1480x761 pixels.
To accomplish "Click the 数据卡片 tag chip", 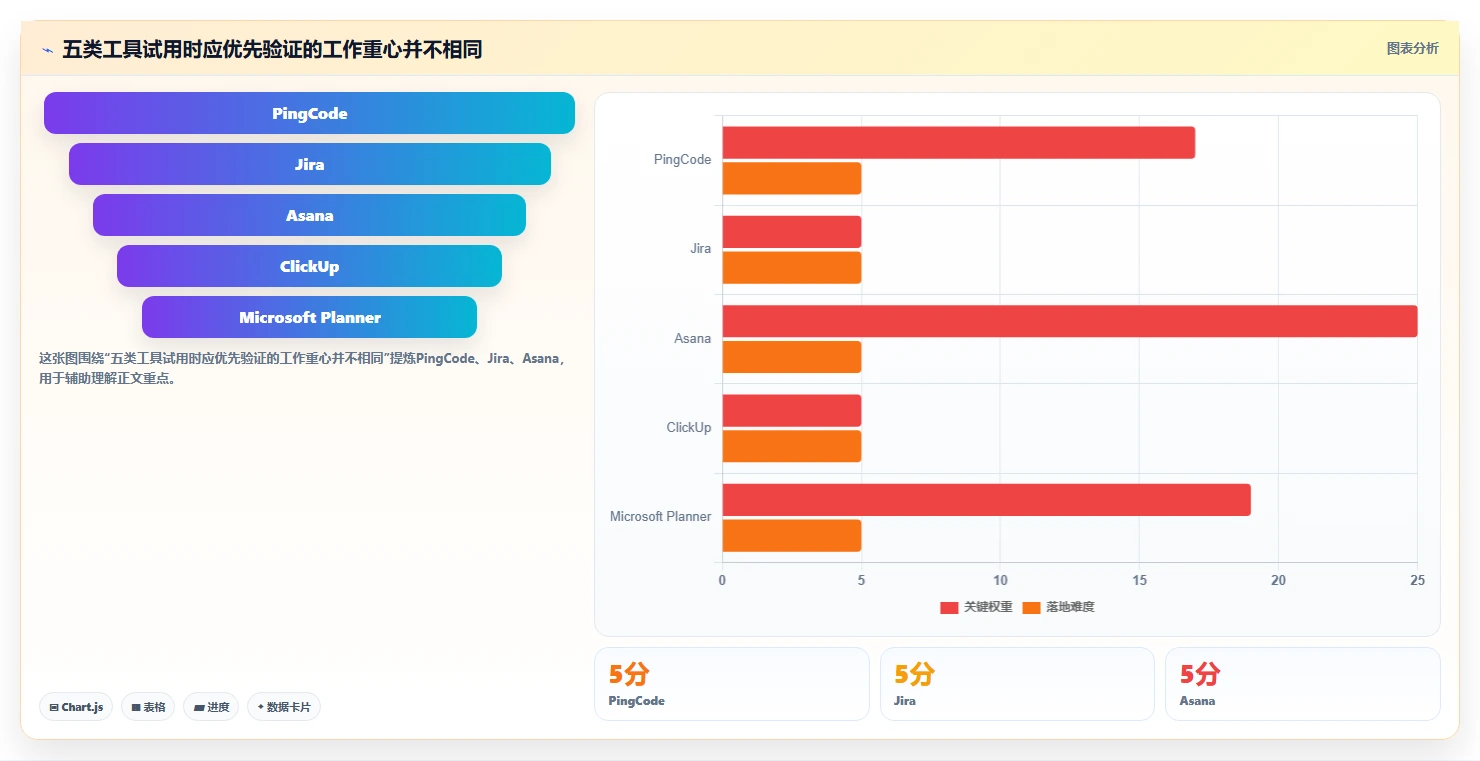I will coord(284,707).
